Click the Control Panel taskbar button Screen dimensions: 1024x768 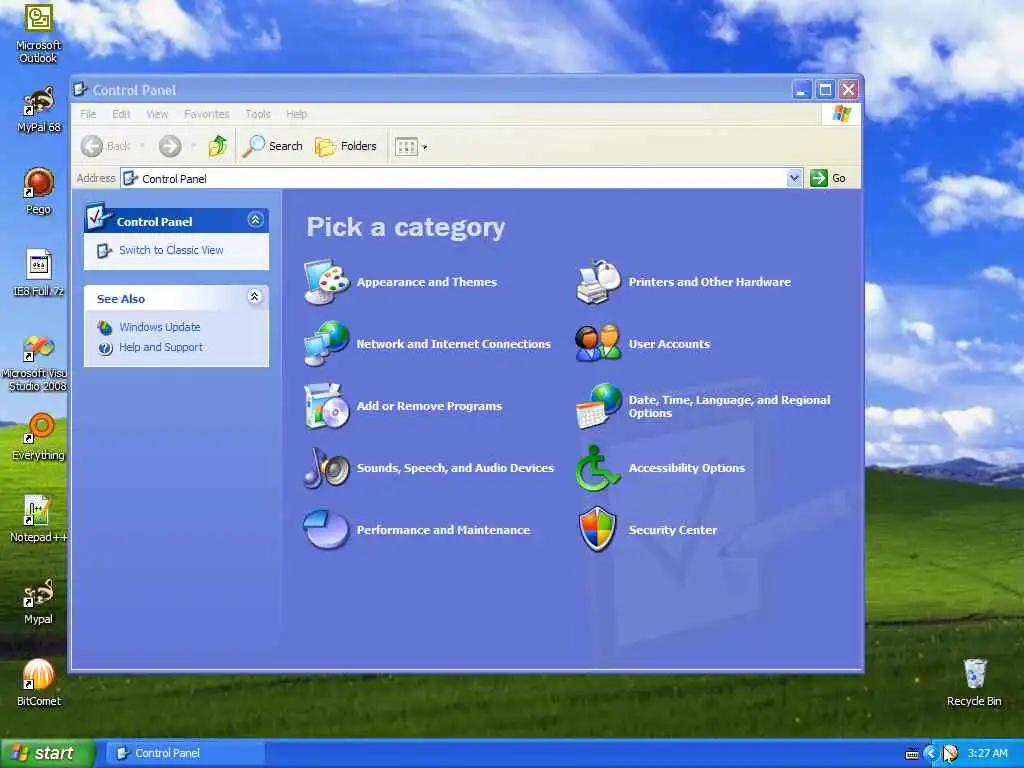point(185,753)
